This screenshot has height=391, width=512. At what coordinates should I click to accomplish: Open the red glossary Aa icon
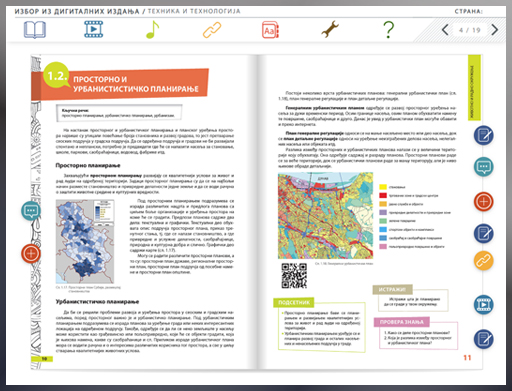[270, 30]
